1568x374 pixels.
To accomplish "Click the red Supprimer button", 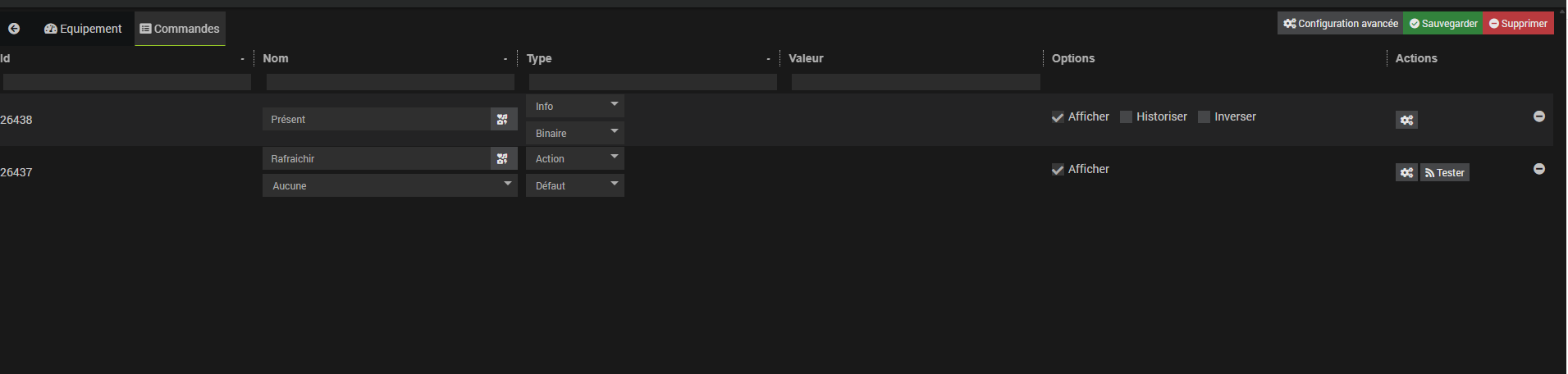I will click(x=1518, y=23).
